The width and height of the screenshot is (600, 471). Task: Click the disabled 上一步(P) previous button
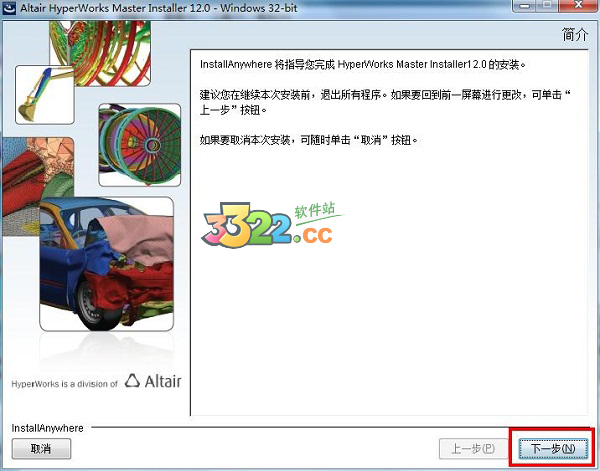[473, 448]
